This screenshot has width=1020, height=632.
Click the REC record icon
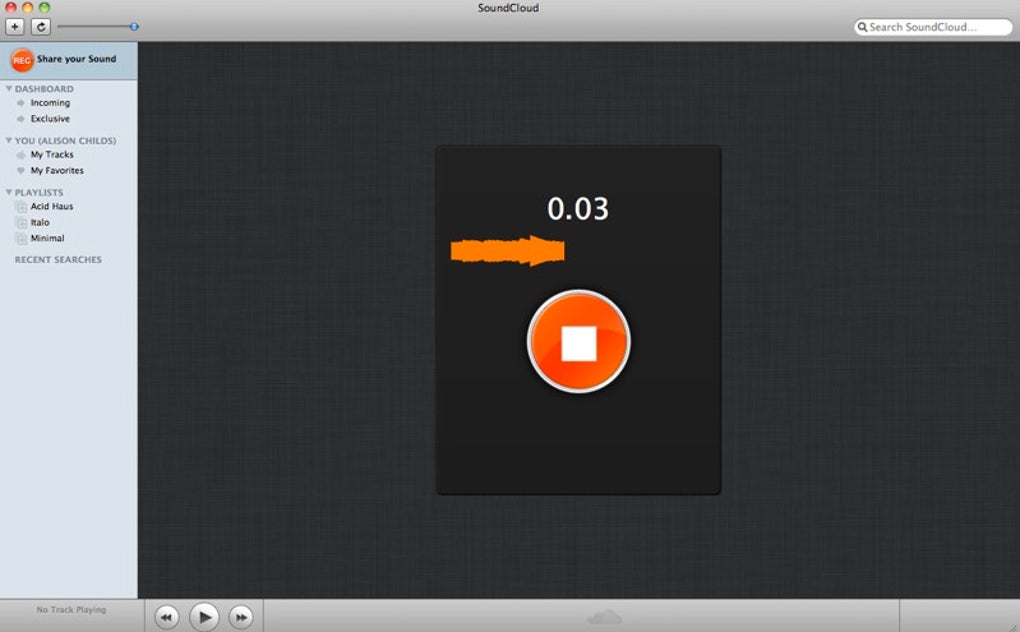pyautogui.click(x=21, y=60)
